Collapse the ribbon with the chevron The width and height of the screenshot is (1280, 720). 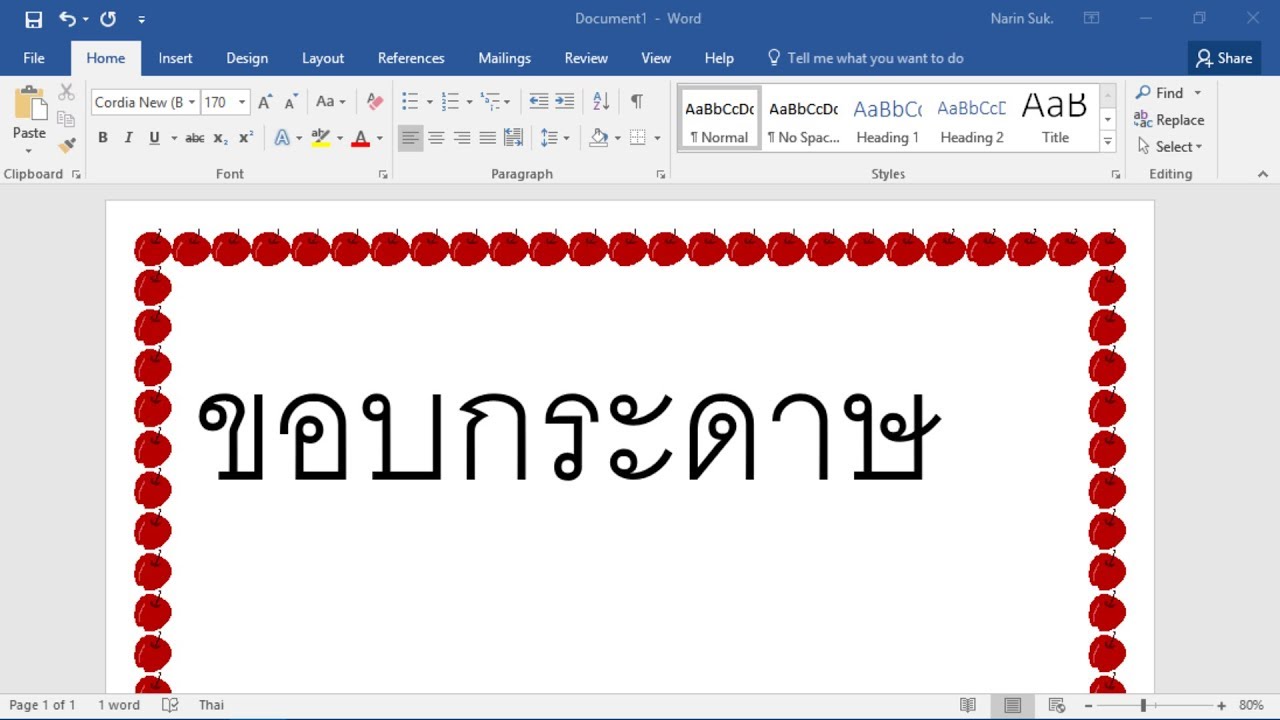(x=1263, y=174)
